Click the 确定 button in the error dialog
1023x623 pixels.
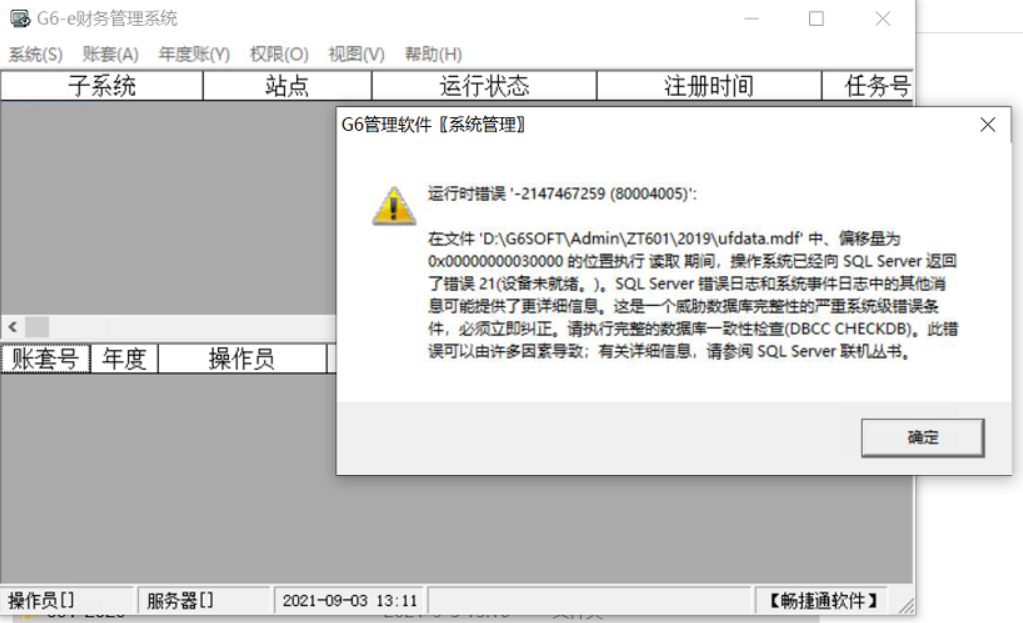click(x=922, y=437)
